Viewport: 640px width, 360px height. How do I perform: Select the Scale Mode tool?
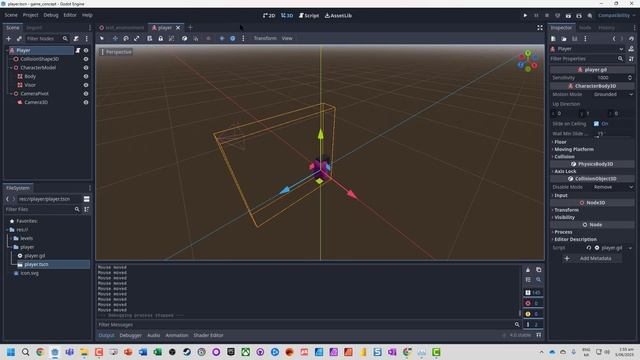click(137, 38)
